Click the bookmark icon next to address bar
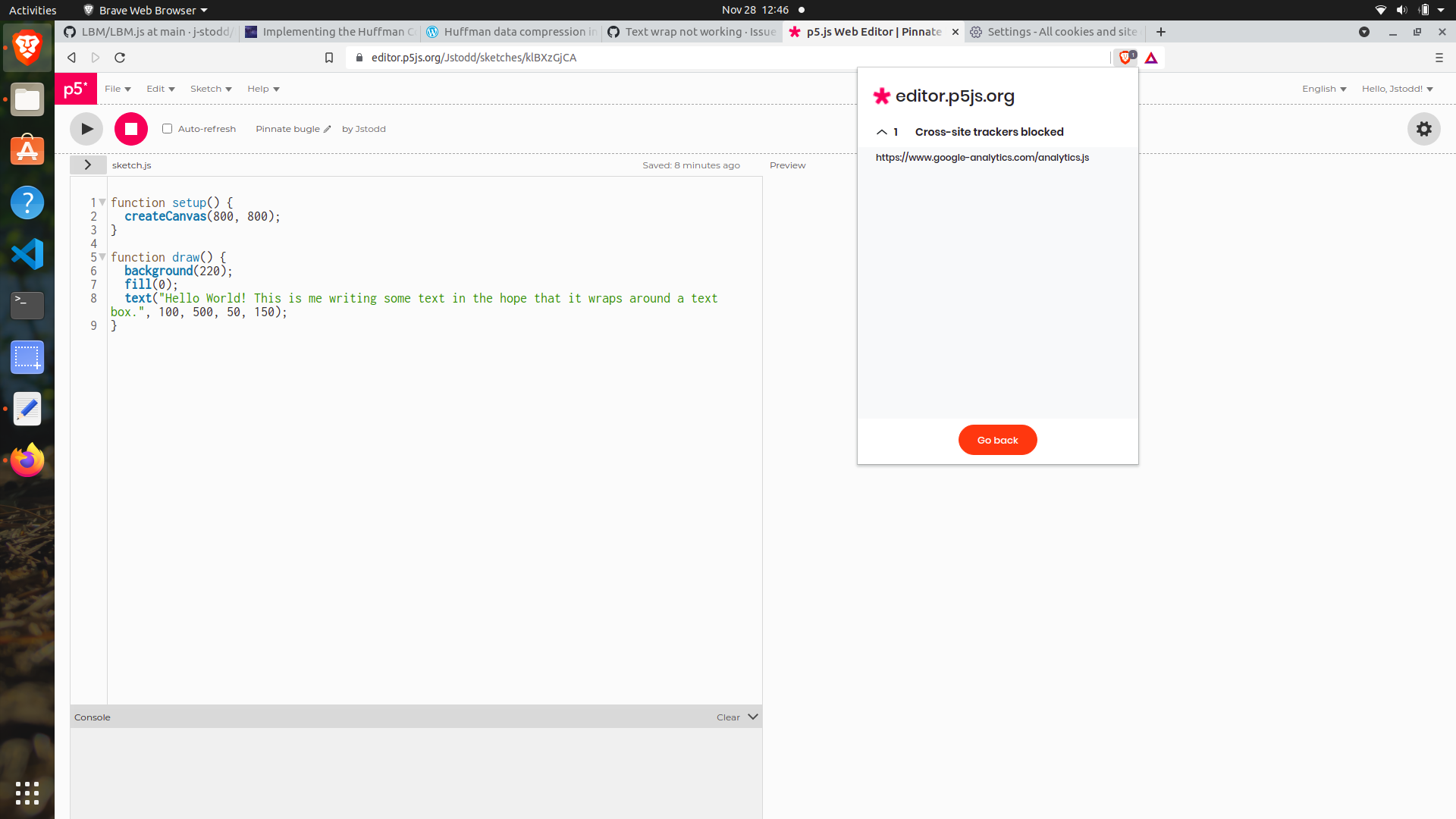This screenshot has height=819, width=1456. point(329,57)
